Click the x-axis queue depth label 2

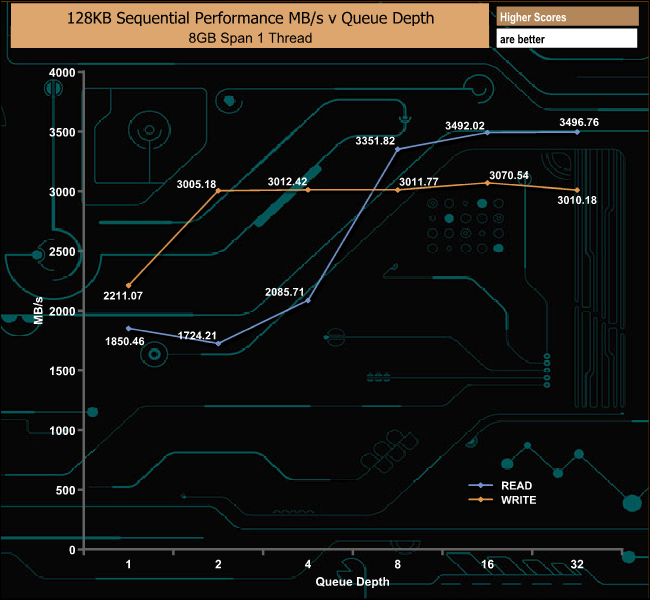coord(218,564)
